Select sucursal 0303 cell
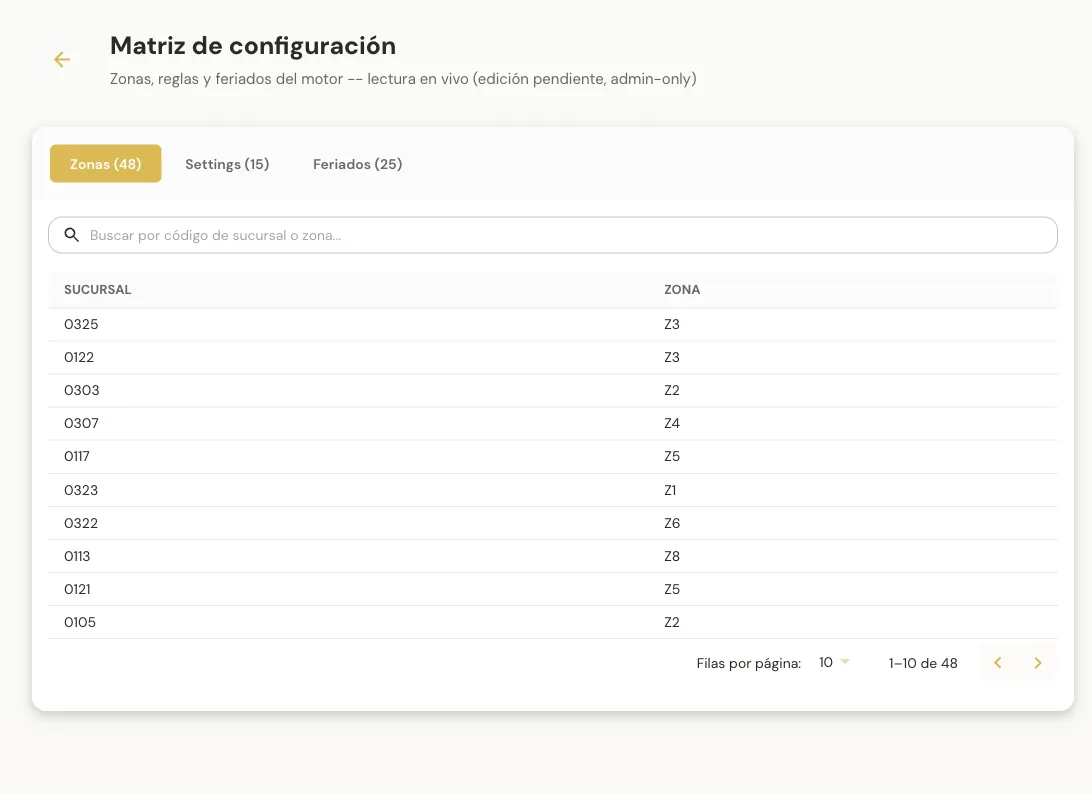The width and height of the screenshot is (1092, 794). 81,390
